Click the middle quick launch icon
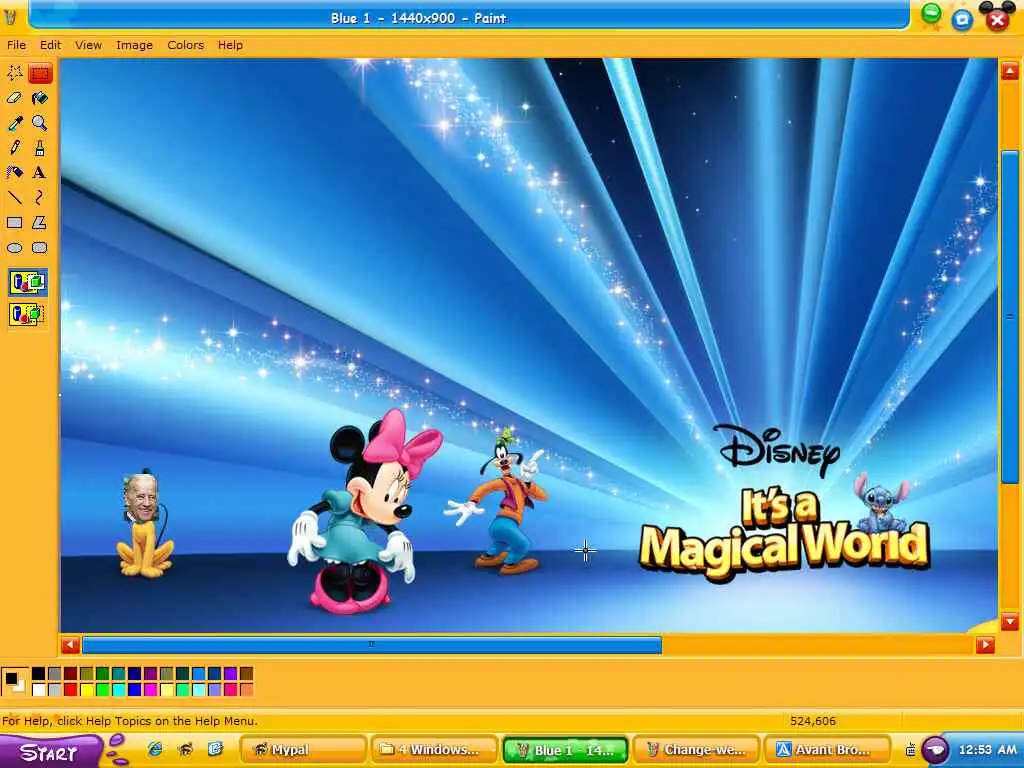Image resolution: width=1024 pixels, height=768 pixels. pyautogui.click(x=185, y=749)
